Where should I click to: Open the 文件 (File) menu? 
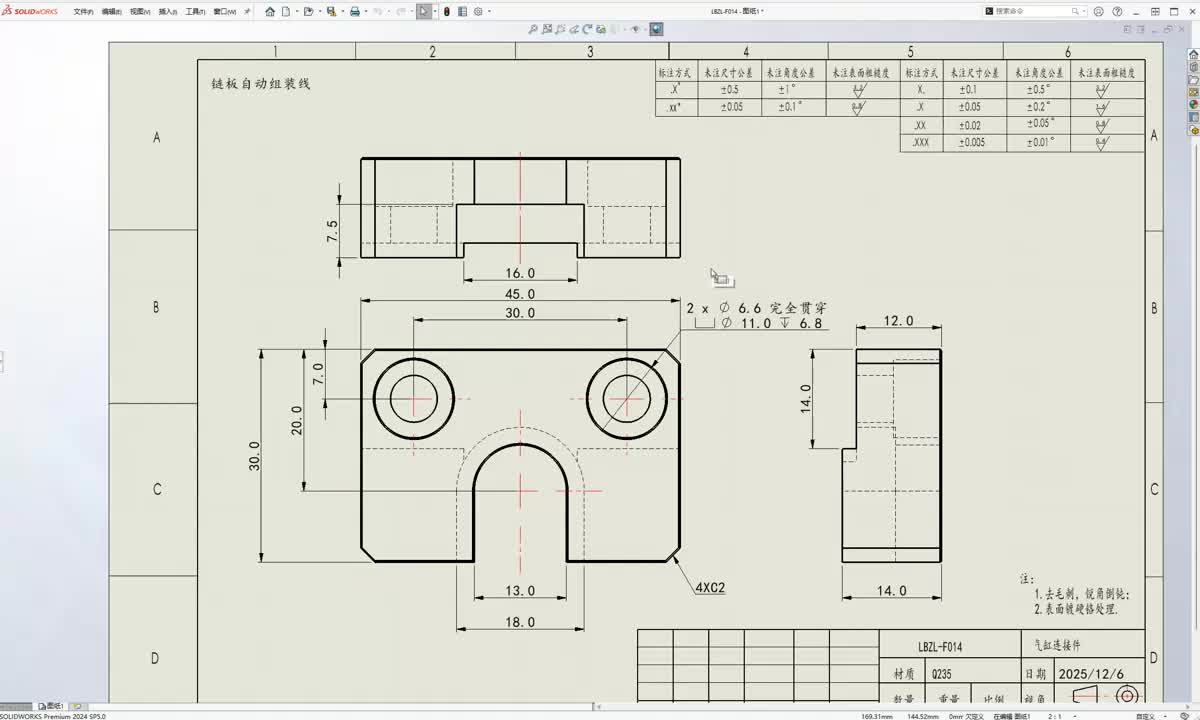[x=84, y=12]
